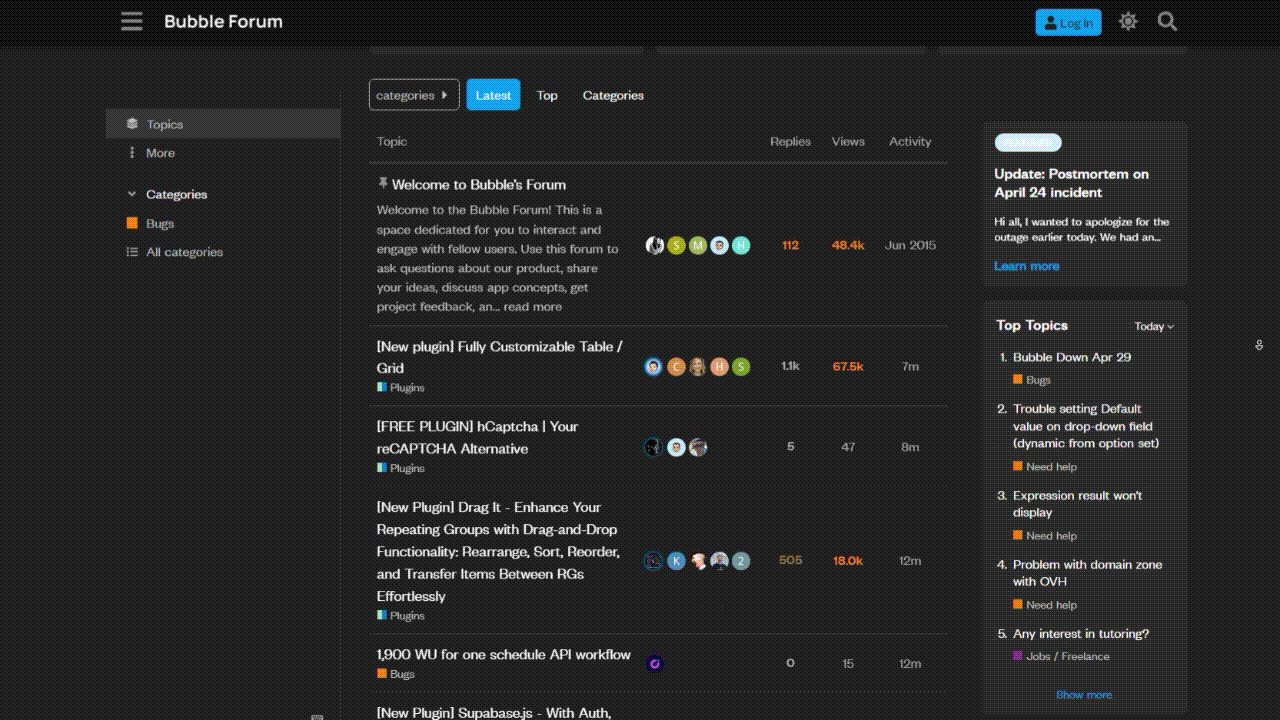Open Plugins badge under hCaptcha topic
Viewport: 1280px width, 720px height.
pos(401,468)
